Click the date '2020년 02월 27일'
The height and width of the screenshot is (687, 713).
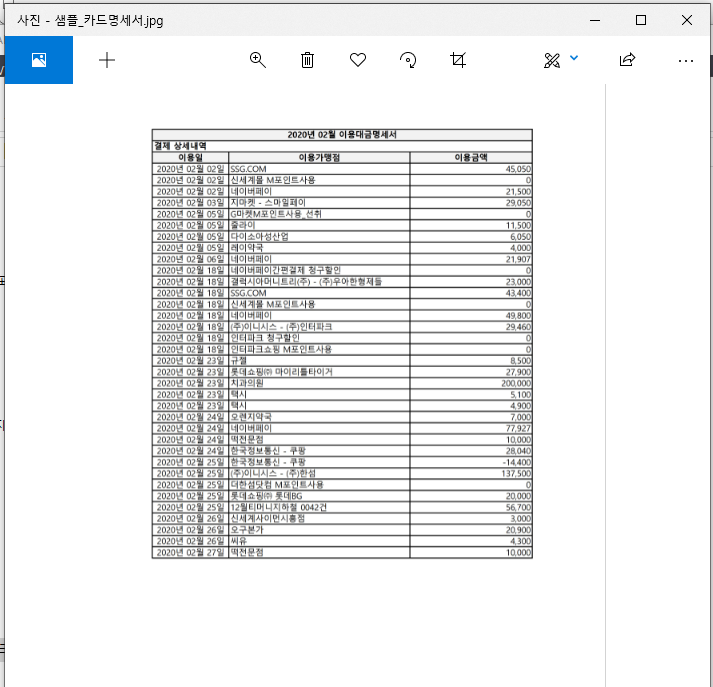point(190,552)
